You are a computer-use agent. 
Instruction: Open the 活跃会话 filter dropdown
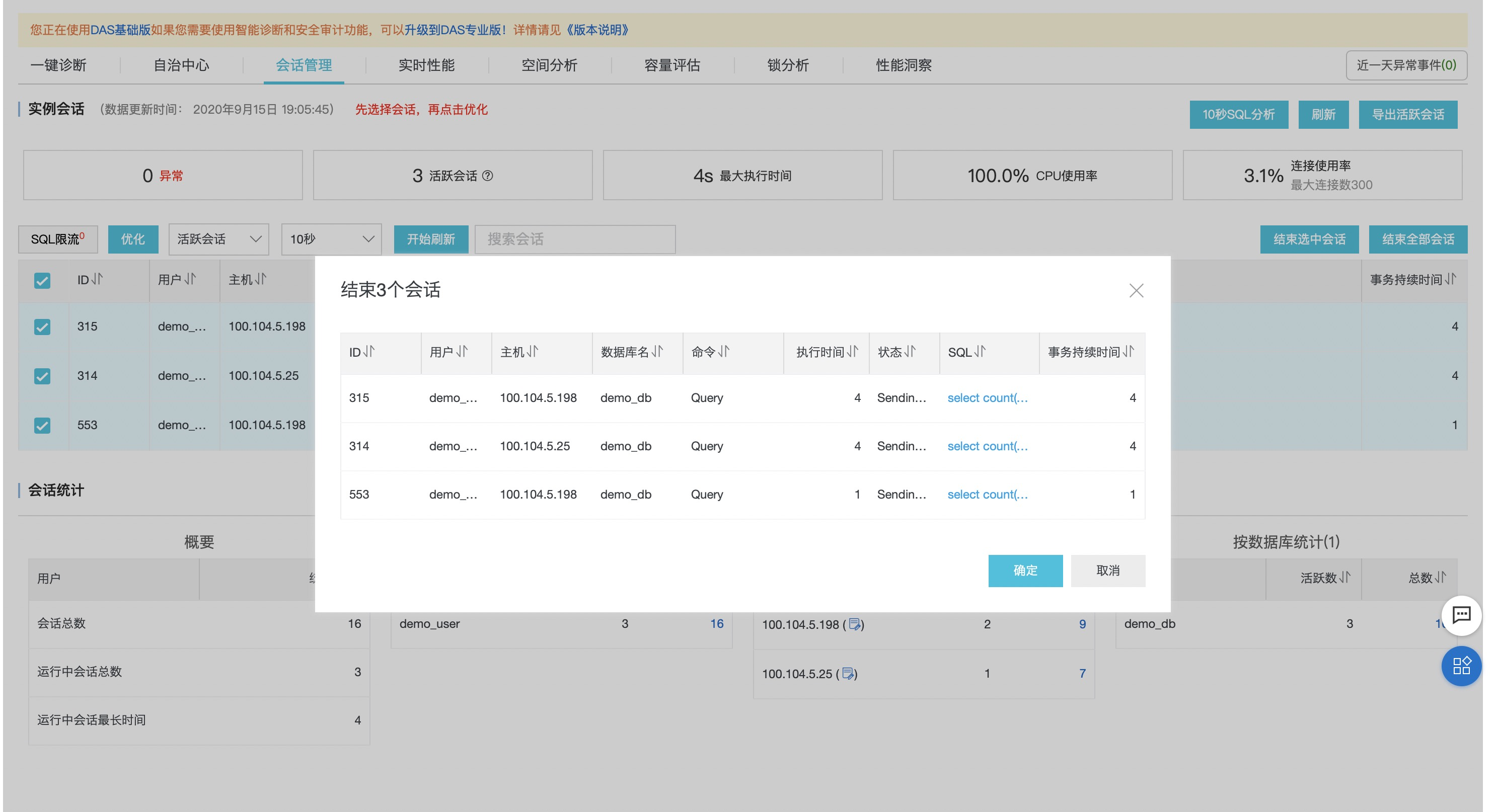[x=218, y=239]
